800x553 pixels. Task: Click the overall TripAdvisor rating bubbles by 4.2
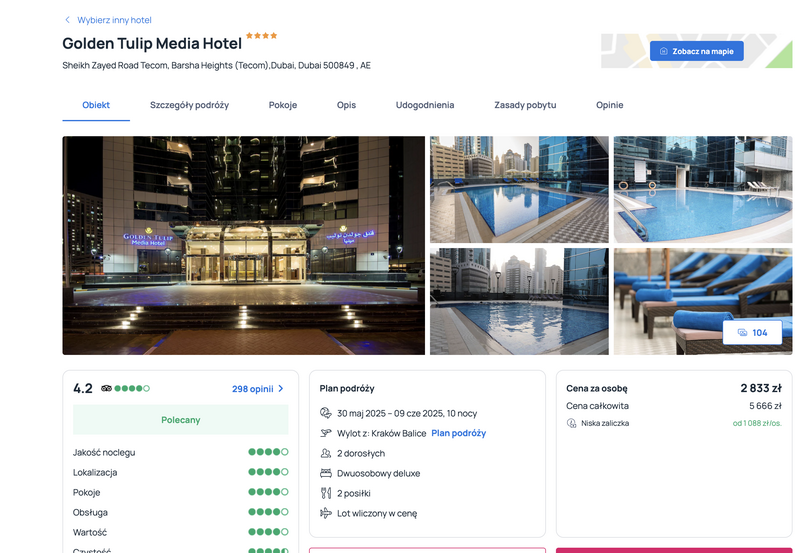[x=132, y=388]
